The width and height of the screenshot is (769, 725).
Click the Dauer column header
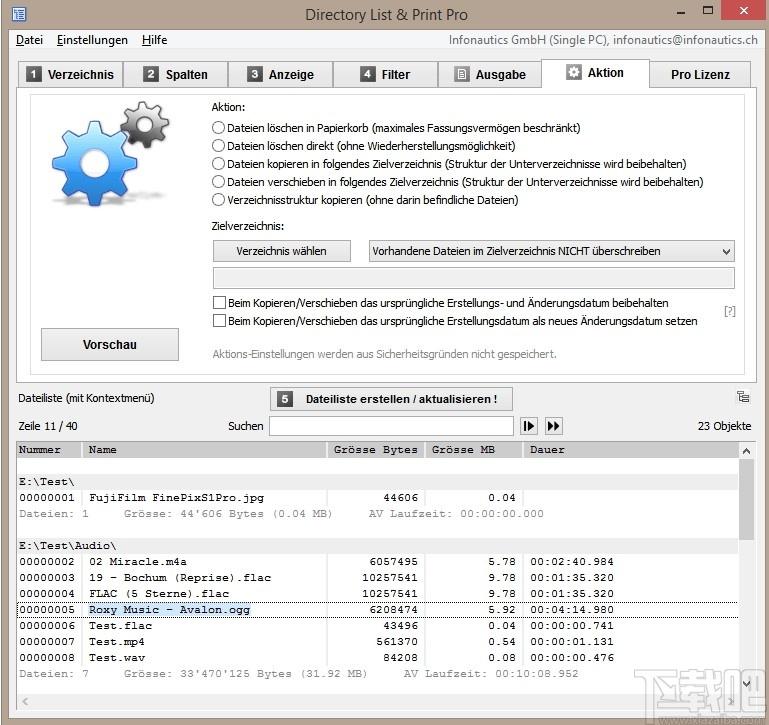(x=631, y=450)
